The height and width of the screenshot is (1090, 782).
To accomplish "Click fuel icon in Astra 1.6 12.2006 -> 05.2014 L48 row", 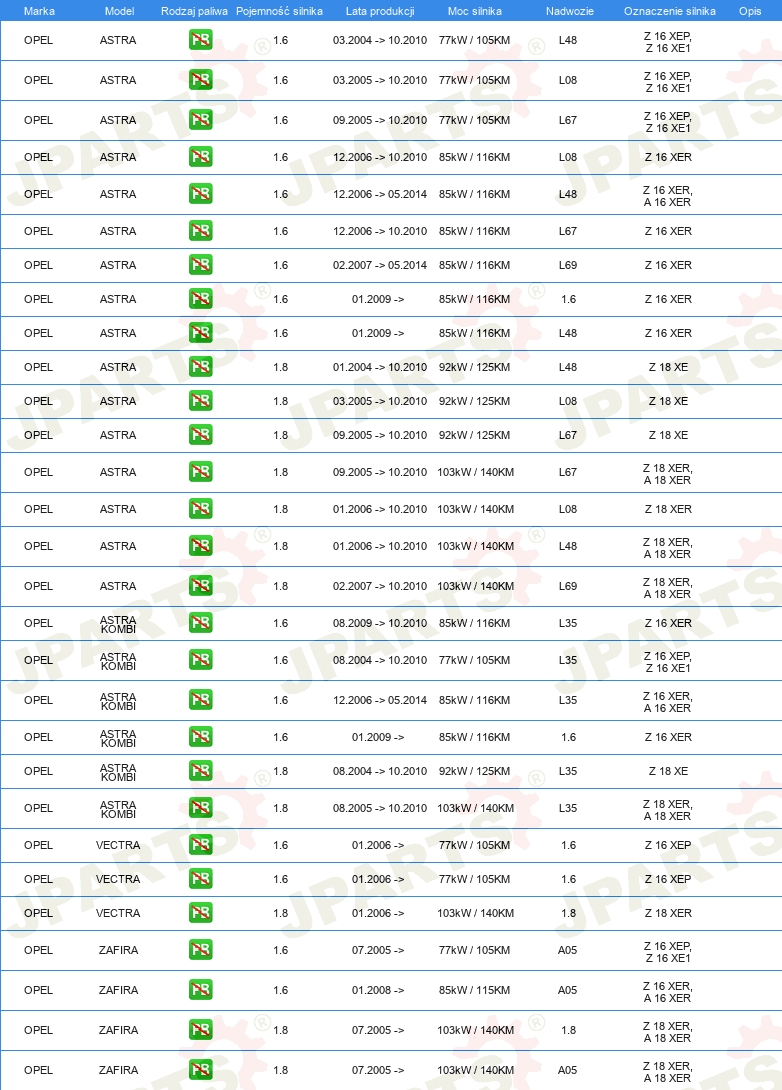I will 201,194.
